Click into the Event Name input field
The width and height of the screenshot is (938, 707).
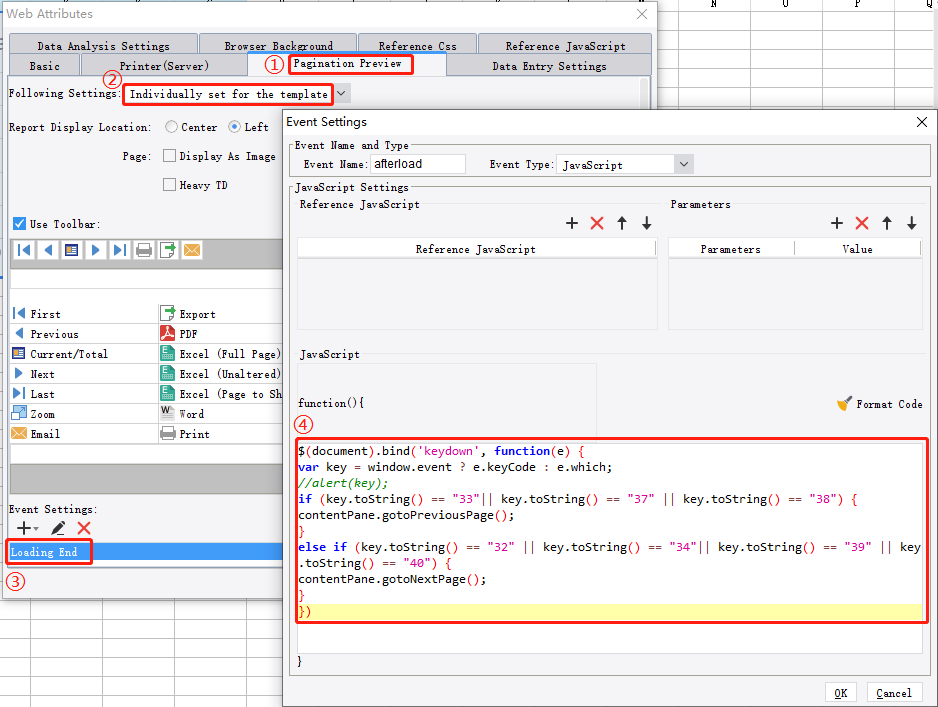(x=417, y=164)
